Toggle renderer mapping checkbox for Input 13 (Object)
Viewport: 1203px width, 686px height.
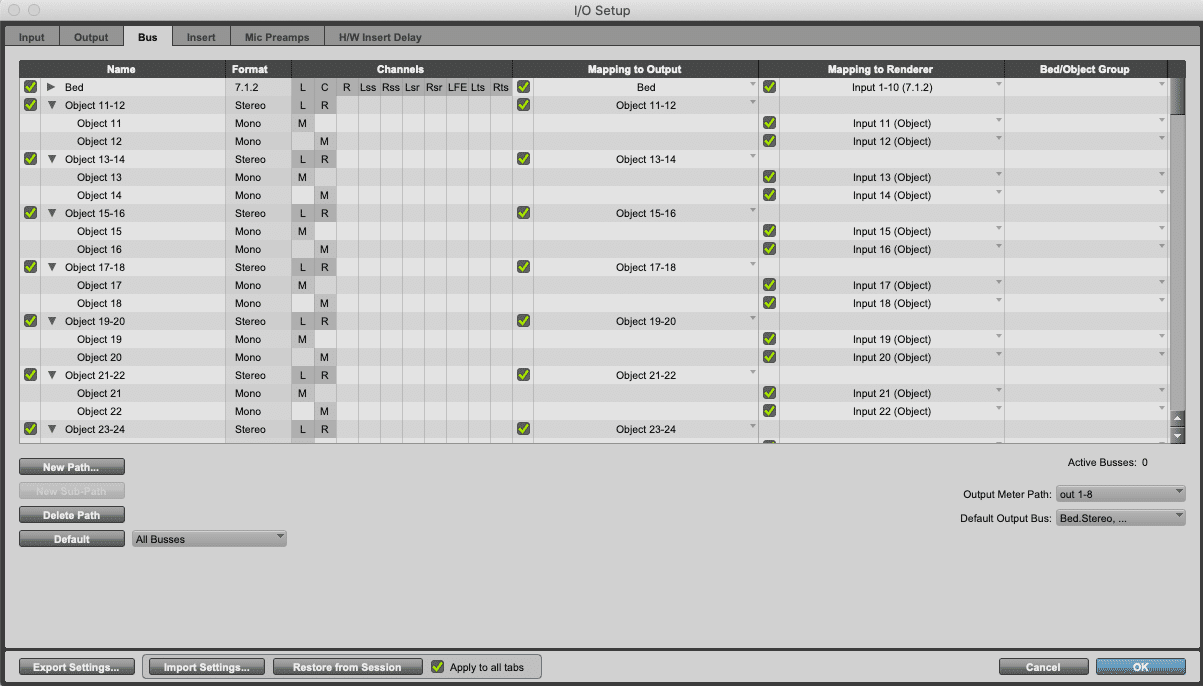click(769, 177)
